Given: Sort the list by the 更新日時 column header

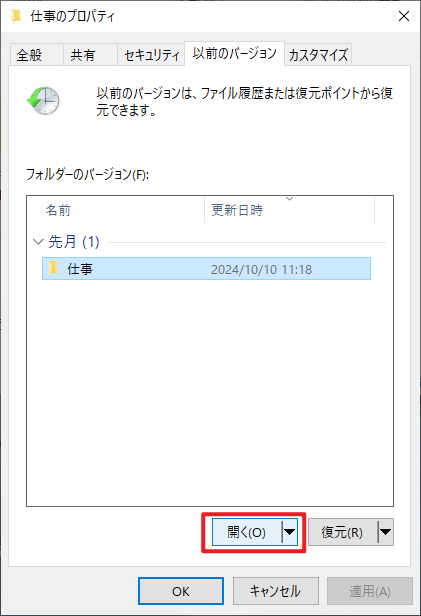Looking at the screenshot, I should point(289,210).
